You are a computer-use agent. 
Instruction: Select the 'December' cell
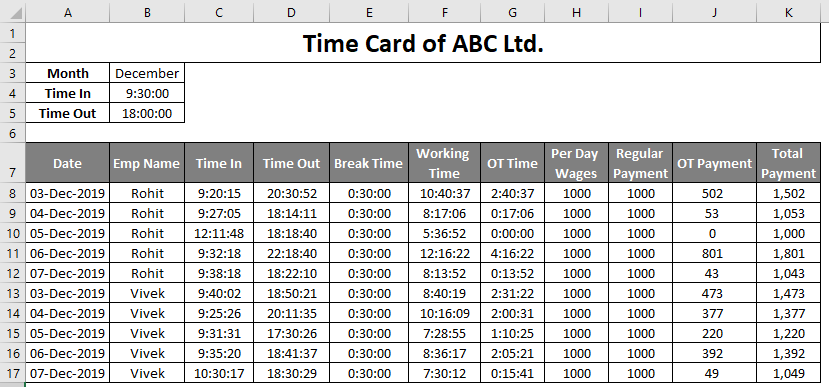[147, 73]
